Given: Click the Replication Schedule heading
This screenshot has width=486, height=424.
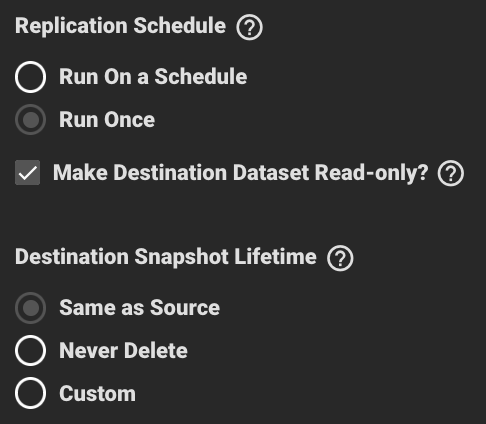Looking at the screenshot, I should (120, 26).
